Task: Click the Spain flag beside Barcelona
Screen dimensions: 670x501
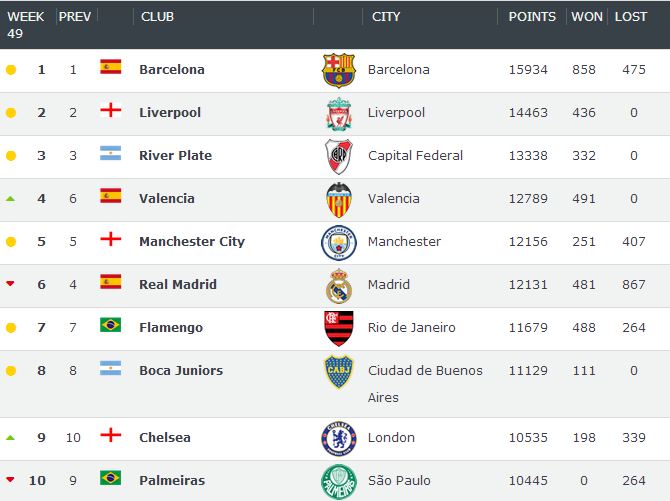Action: click(x=111, y=67)
